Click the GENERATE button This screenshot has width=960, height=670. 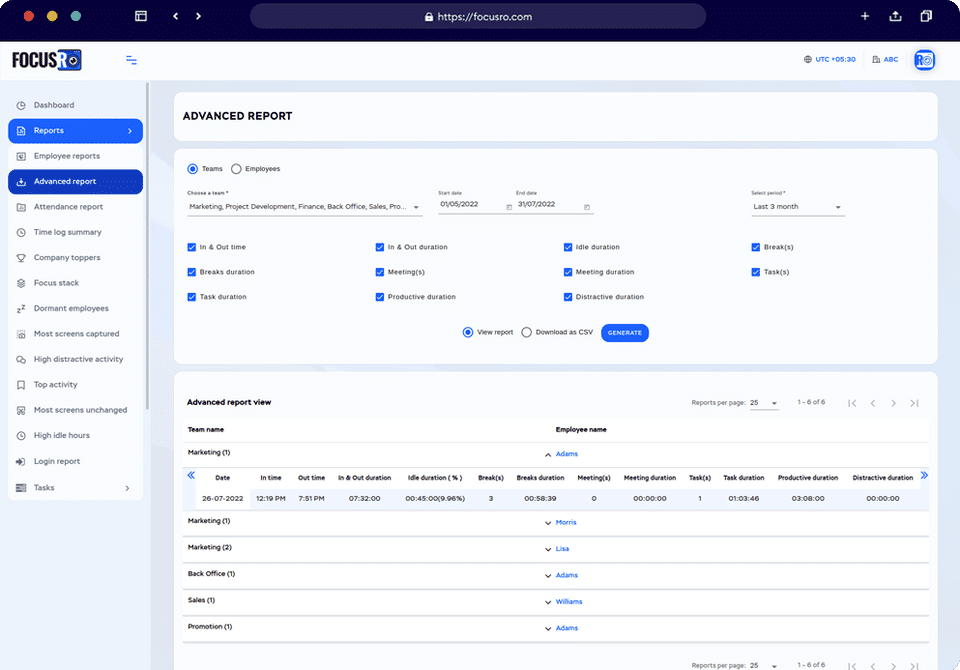(x=624, y=333)
